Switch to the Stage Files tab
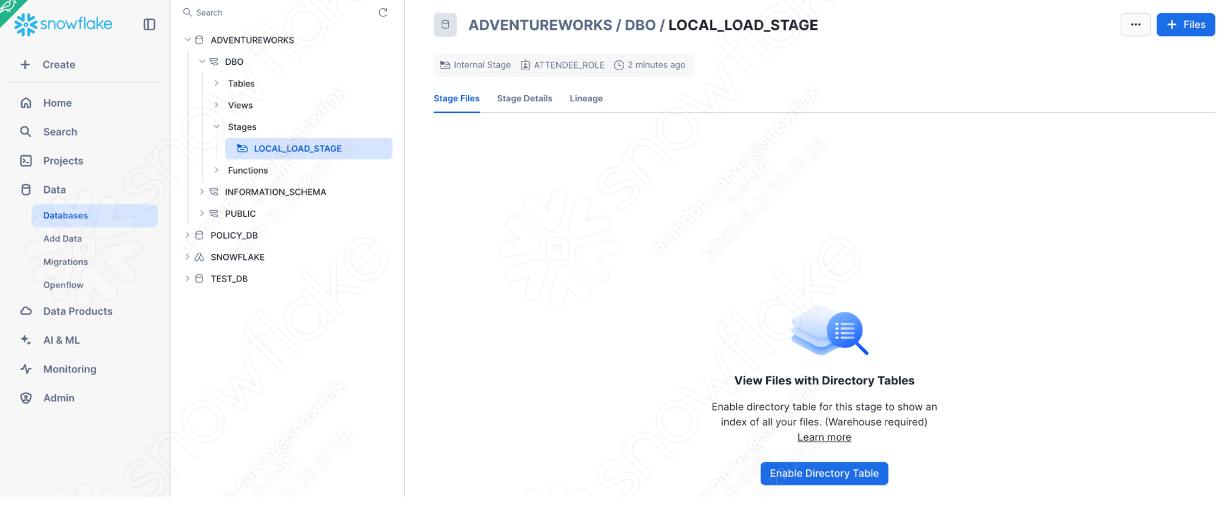Image resolution: width=1224 pixels, height=512 pixels. [456, 98]
